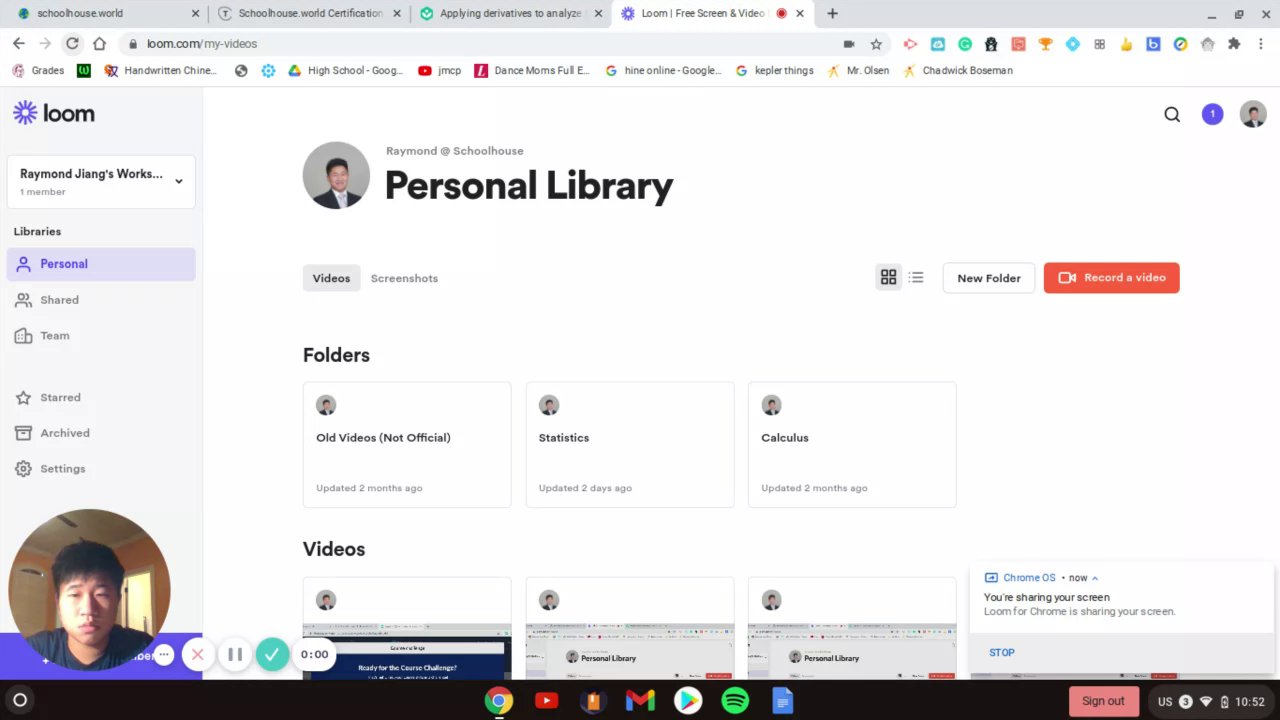The width and height of the screenshot is (1280, 720).
Task: Expand Raymond Jiang's Workspace dropdown
Action: [101, 181]
